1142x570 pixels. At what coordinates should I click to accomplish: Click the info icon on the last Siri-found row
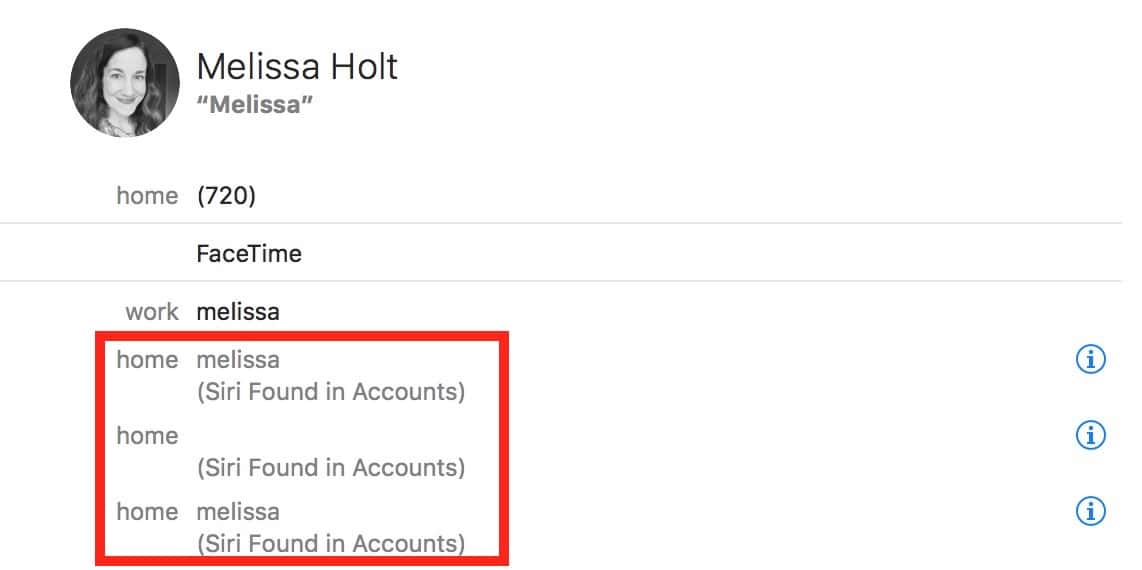1090,510
